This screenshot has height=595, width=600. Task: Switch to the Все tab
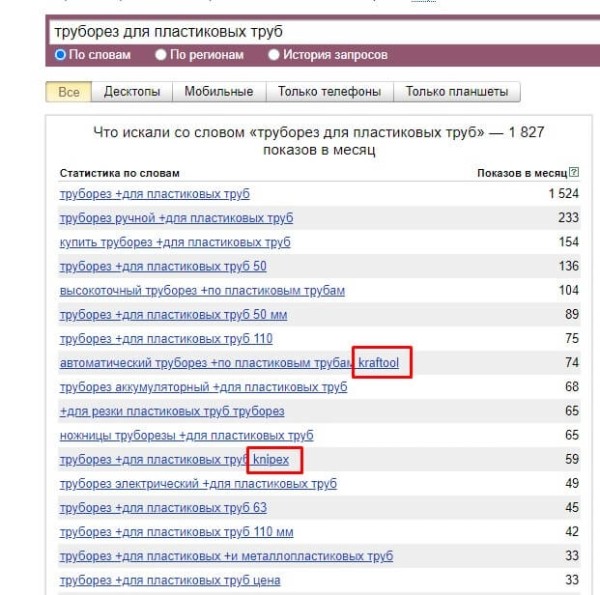68,92
